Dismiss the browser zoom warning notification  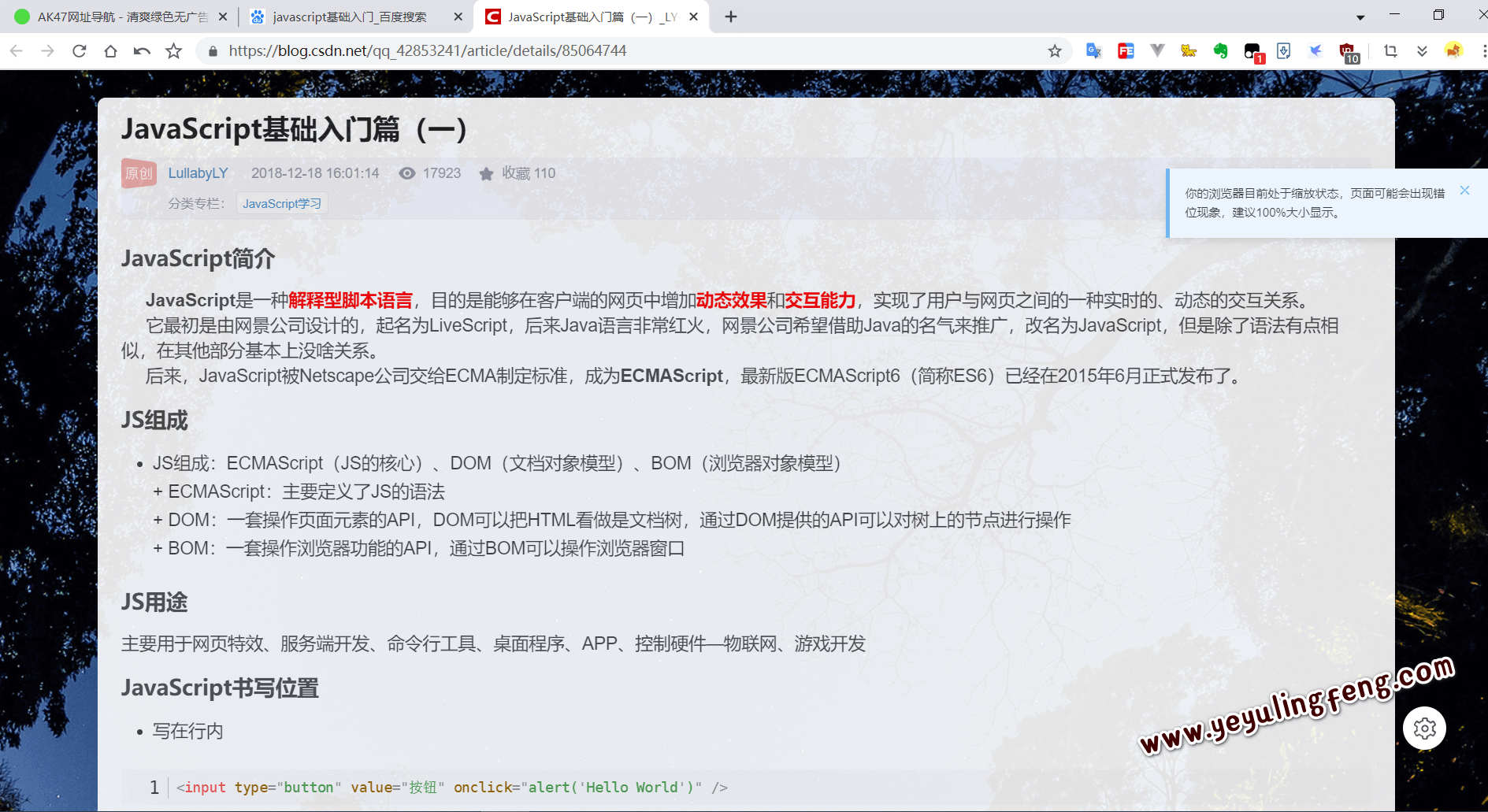[1464, 191]
